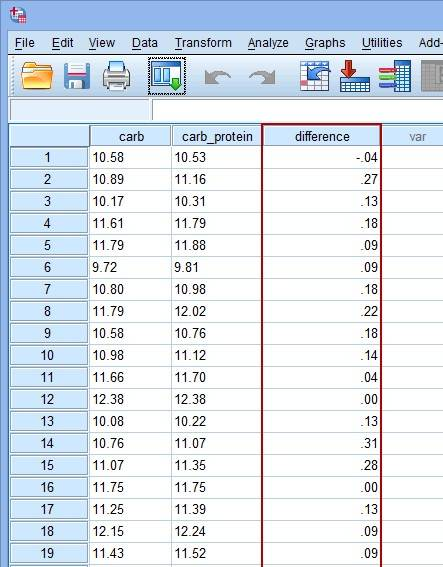The height and width of the screenshot is (567, 443).
Task: Click the application icon in the title bar
Action: 18,15
